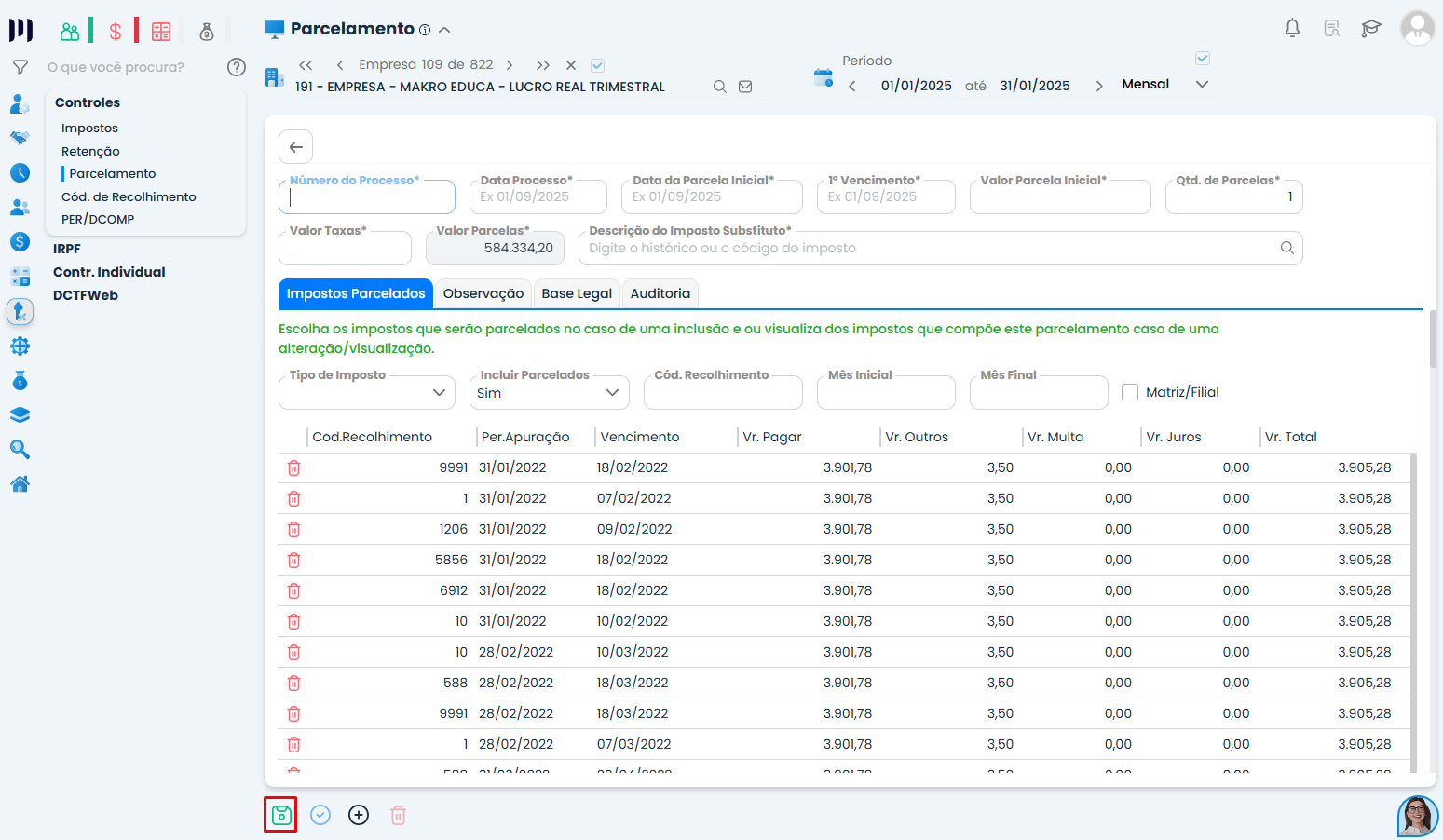Toggle the checkbox next to company navigation
This screenshot has width=1443, height=840.
tap(598, 65)
